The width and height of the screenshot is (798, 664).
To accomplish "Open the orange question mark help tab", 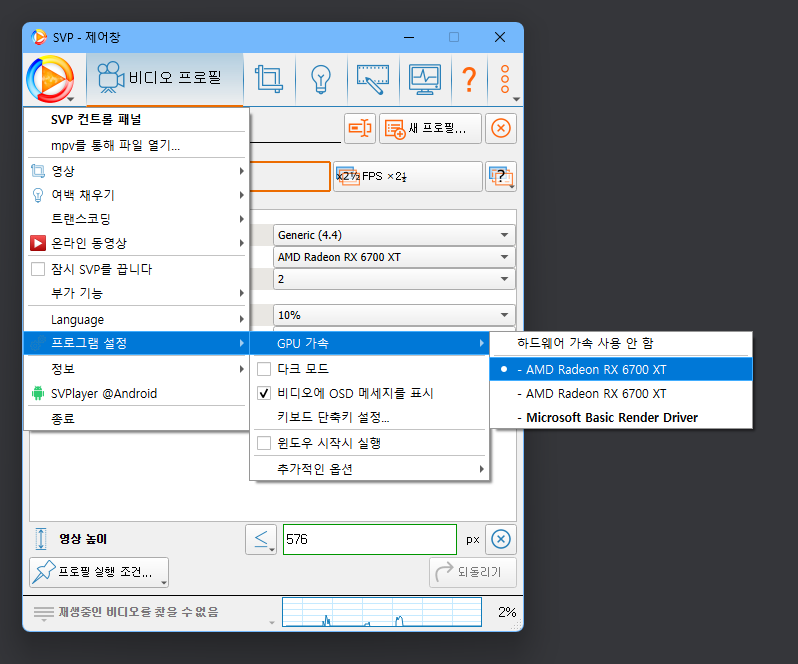I will click(469, 79).
